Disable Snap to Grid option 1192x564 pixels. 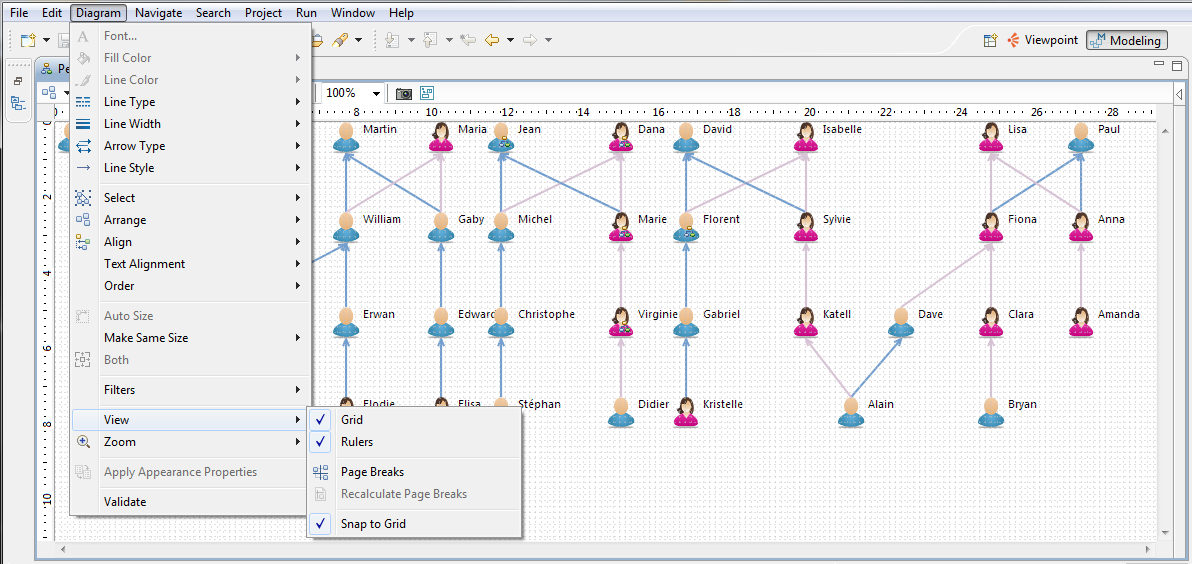pyautogui.click(x=372, y=524)
